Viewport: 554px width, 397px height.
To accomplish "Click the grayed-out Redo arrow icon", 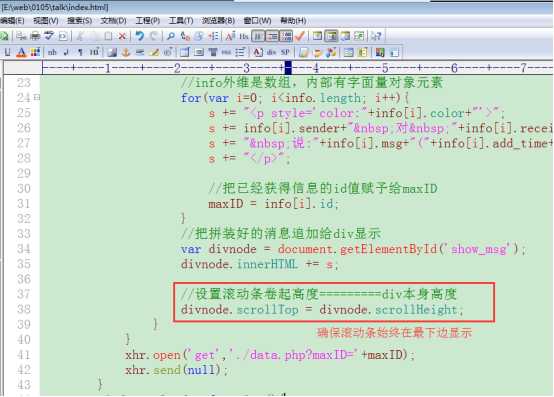I will [x=154, y=36].
